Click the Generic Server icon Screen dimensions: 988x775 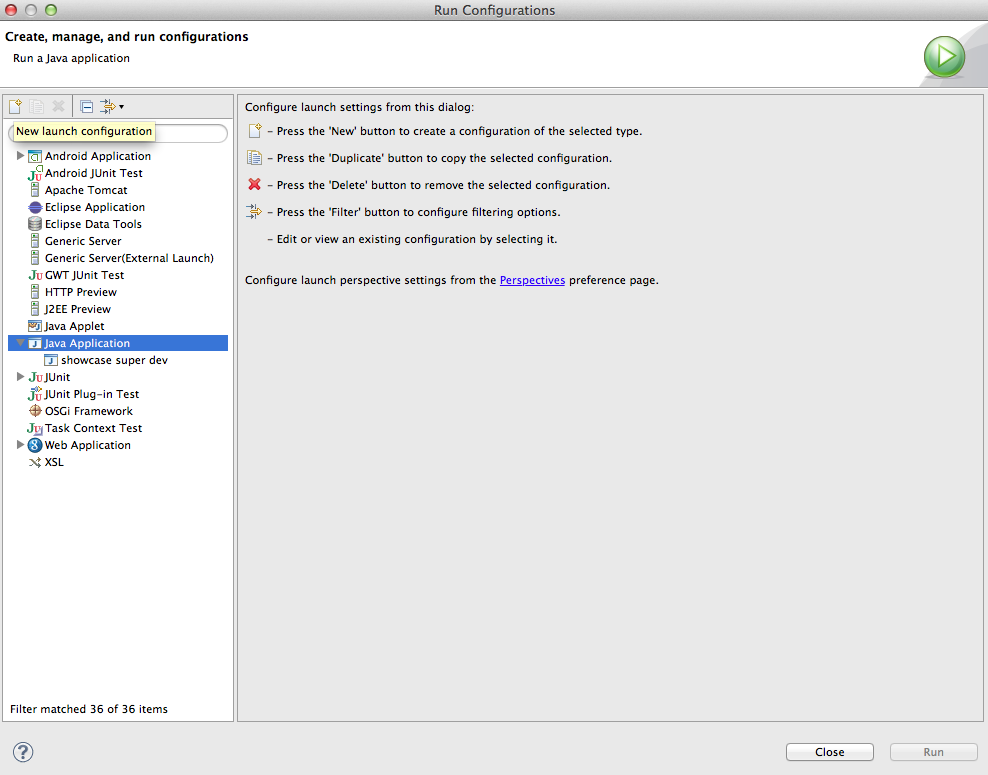[35, 241]
